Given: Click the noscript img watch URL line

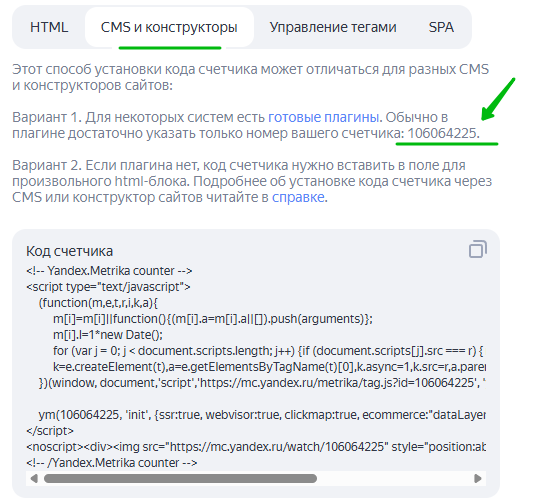Looking at the screenshot, I should [256, 447].
